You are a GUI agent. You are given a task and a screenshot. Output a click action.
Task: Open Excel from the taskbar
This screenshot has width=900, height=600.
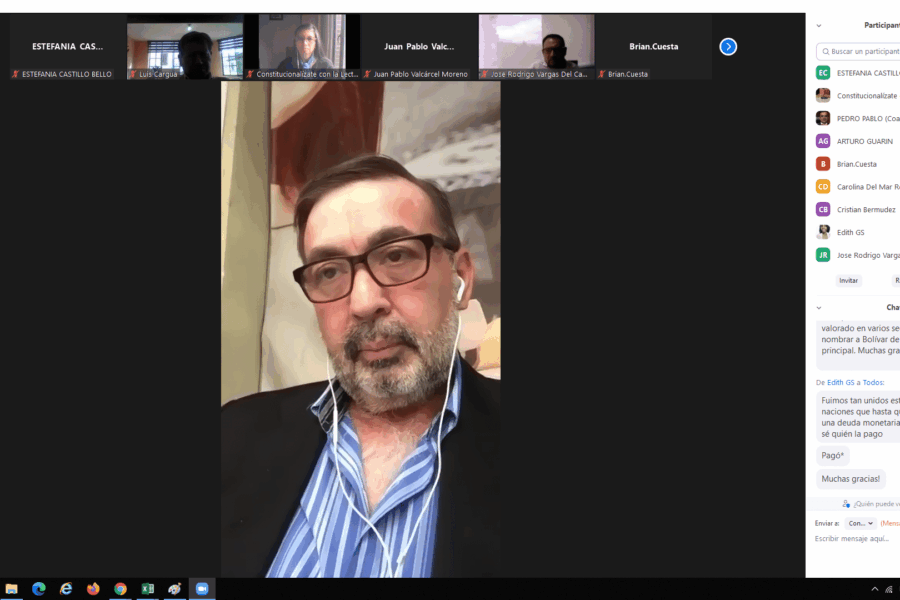pyautogui.click(x=147, y=589)
